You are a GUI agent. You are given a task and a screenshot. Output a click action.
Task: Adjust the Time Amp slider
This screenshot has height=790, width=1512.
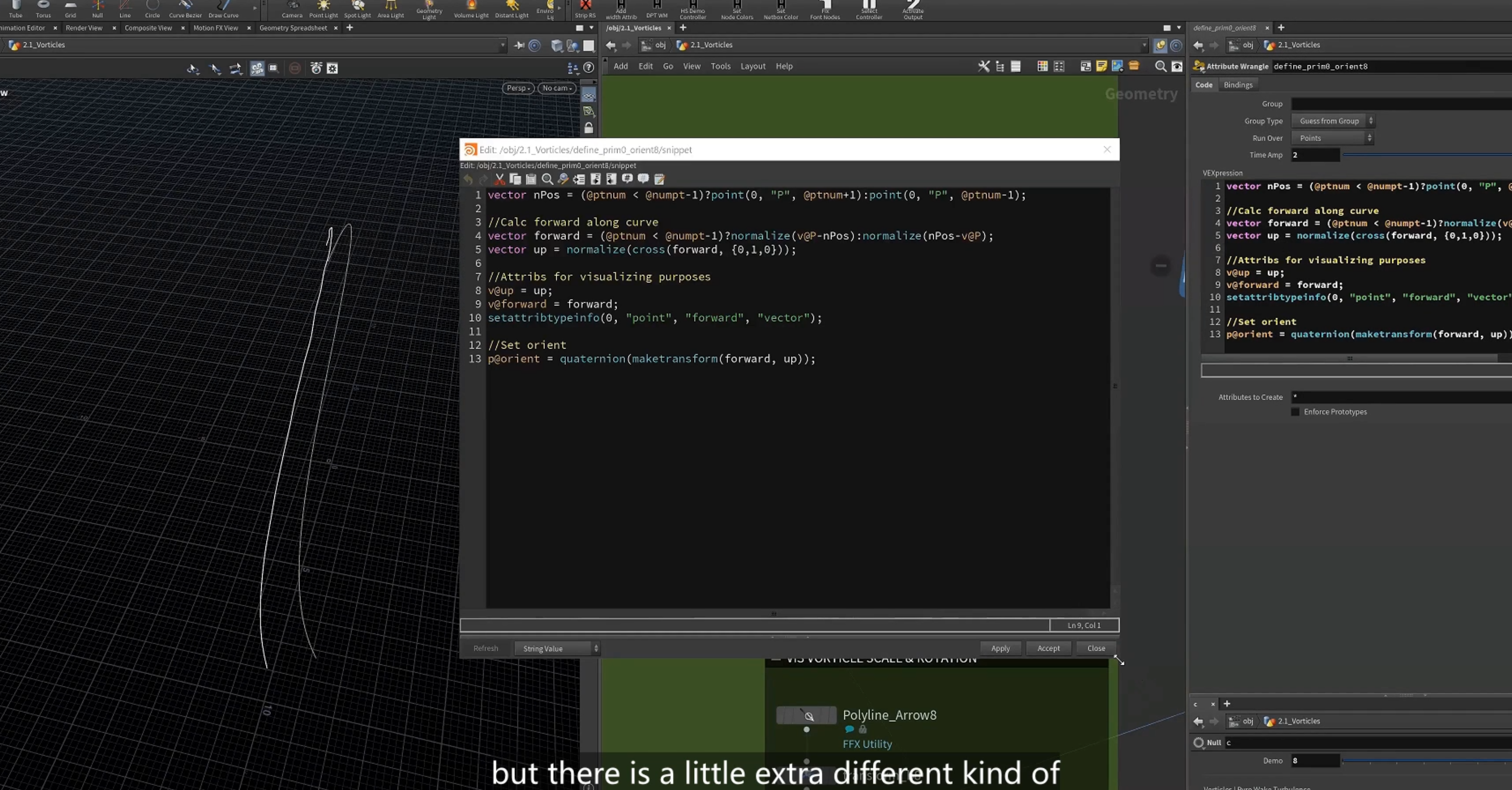pyautogui.click(x=1426, y=155)
